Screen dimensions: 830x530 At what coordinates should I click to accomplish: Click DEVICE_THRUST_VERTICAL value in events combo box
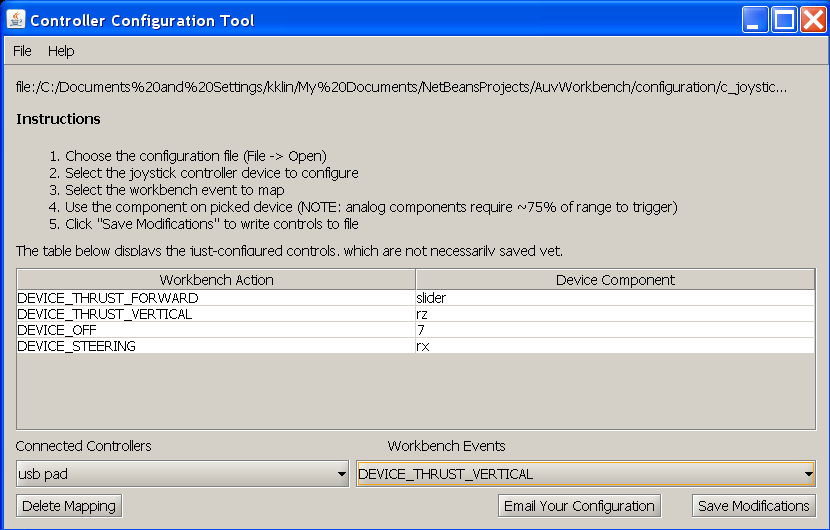[445, 474]
